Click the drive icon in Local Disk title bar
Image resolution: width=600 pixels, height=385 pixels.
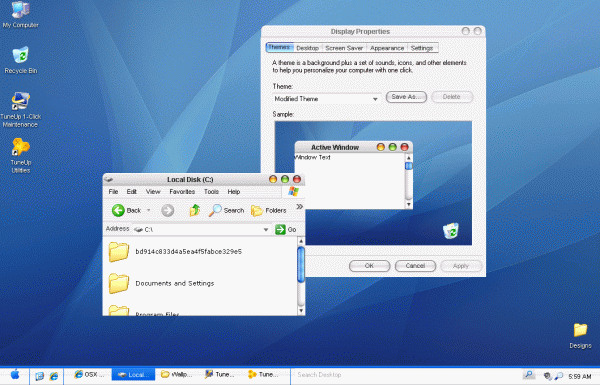tap(109, 179)
